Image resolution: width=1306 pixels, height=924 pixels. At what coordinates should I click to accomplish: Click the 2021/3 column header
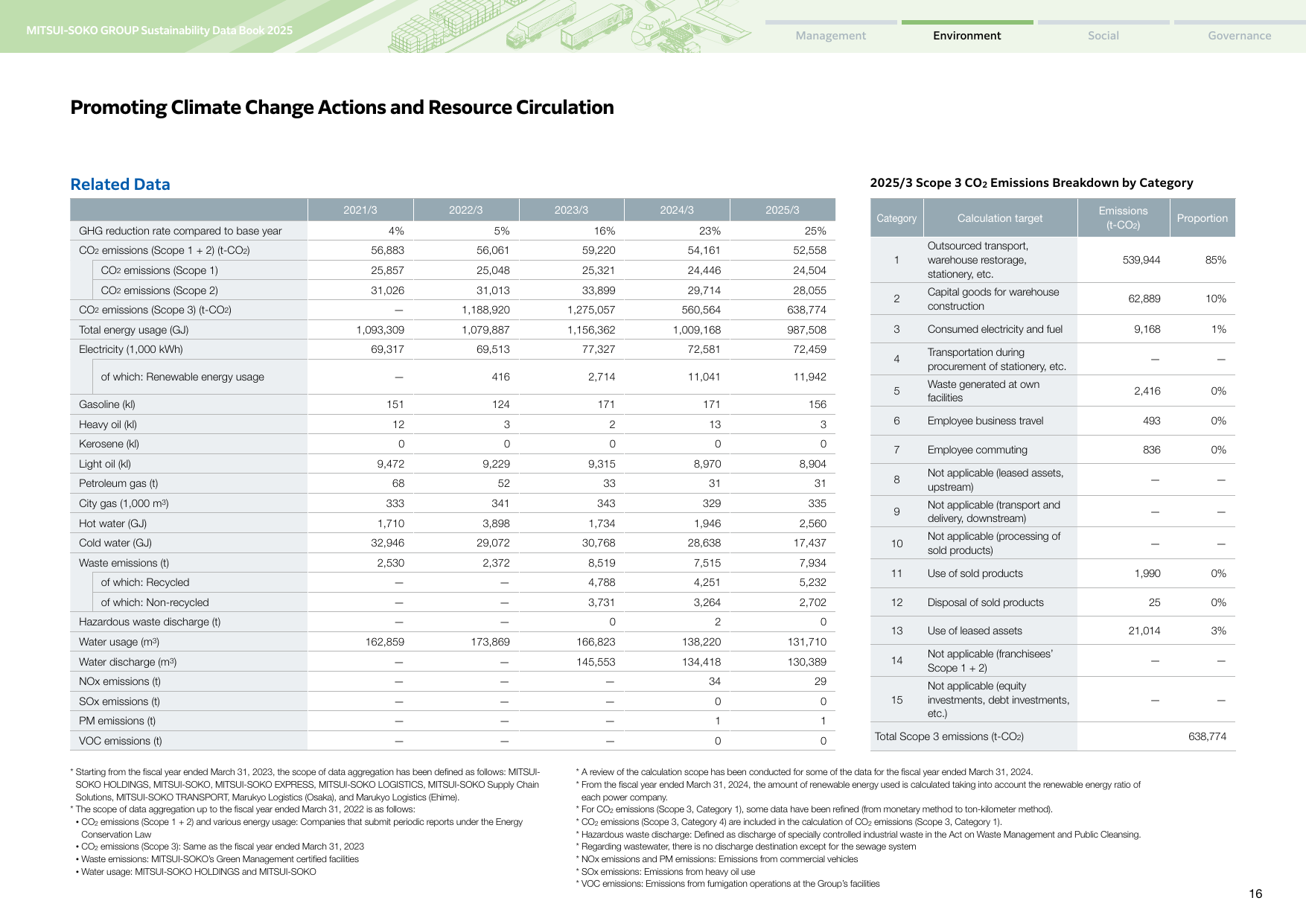(360, 210)
